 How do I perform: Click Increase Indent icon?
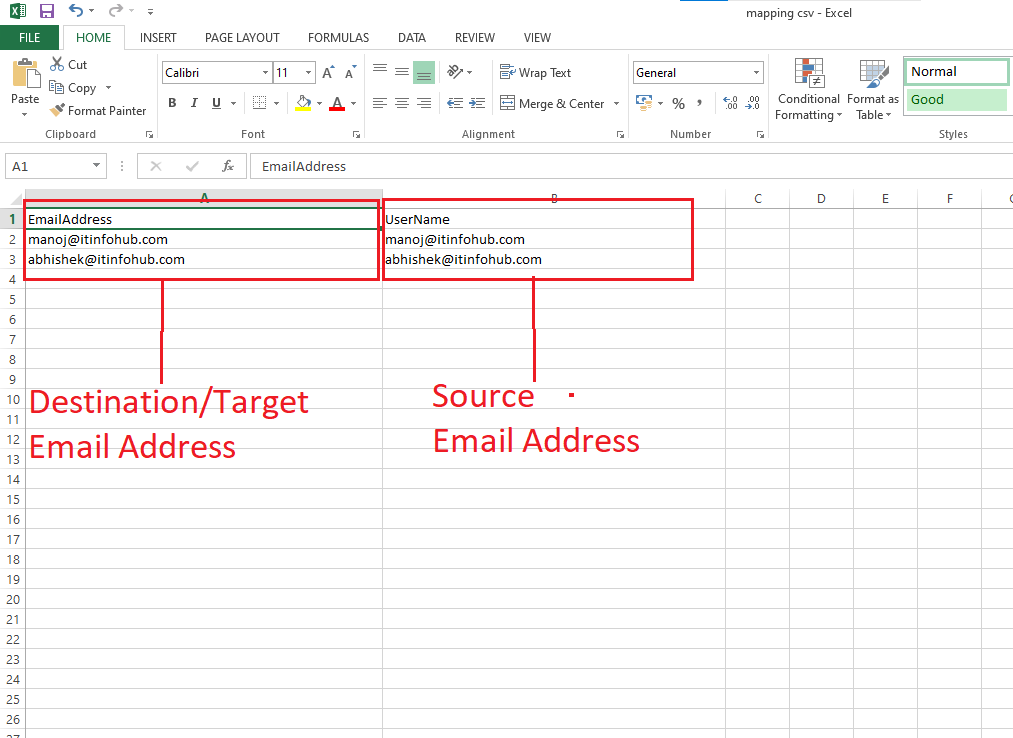point(477,103)
